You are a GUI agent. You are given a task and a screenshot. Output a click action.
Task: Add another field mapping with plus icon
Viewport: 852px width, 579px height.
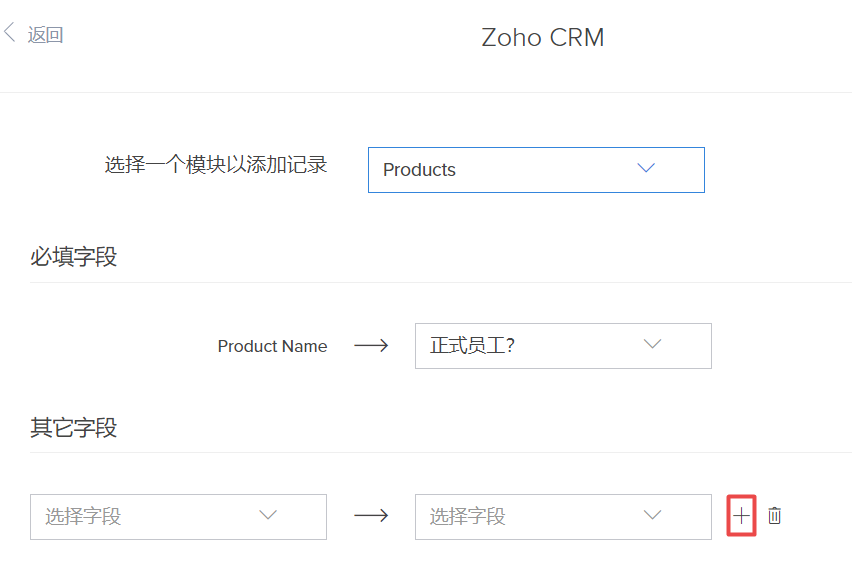(740, 516)
